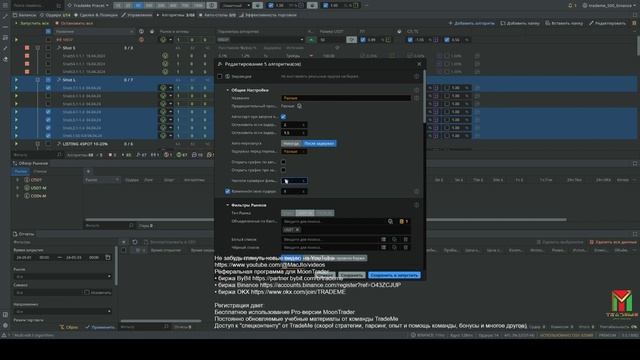The height and width of the screenshot is (360, 640).
Task: Click the trash icon beside Белый список
Action: (x=406, y=240)
